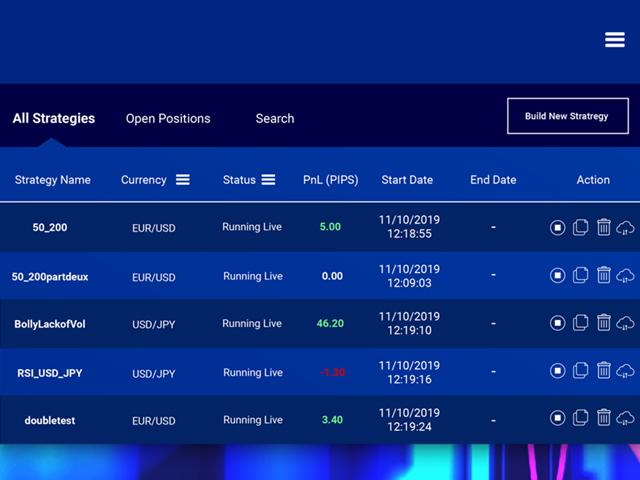Click cloud icon for RSI_USD_JPY strategy
Viewport: 640px width, 480px height.
tap(626, 371)
